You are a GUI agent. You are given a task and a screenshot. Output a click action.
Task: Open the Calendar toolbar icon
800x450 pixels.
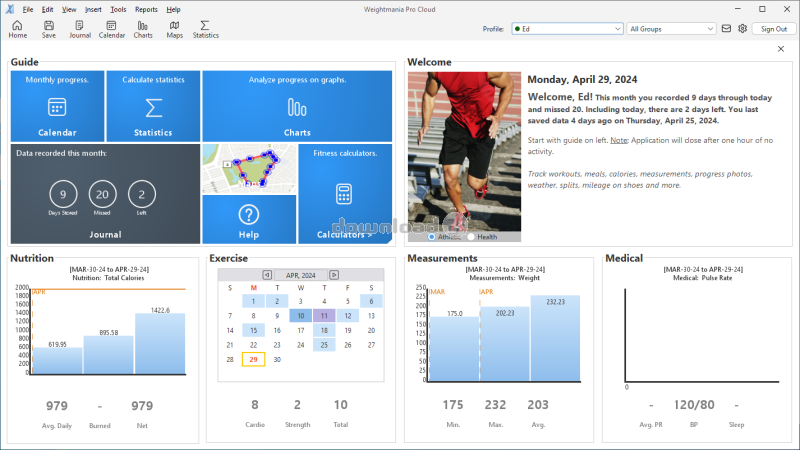point(111,29)
